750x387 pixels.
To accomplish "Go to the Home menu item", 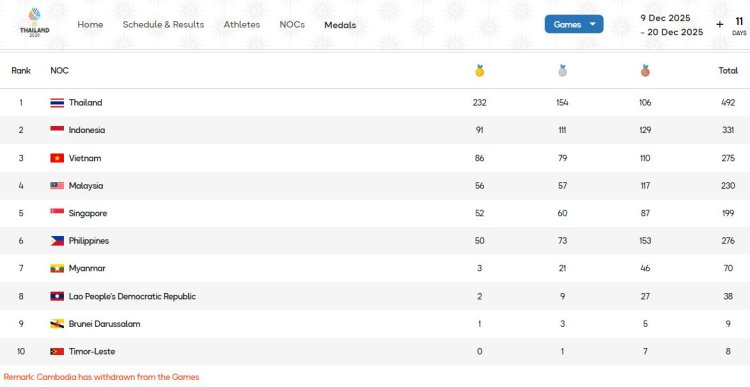I will [x=90, y=24].
